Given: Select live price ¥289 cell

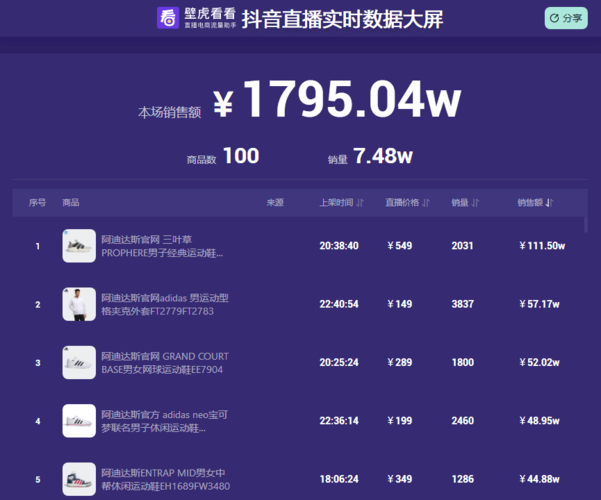Looking at the screenshot, I should tap(400, 362).
